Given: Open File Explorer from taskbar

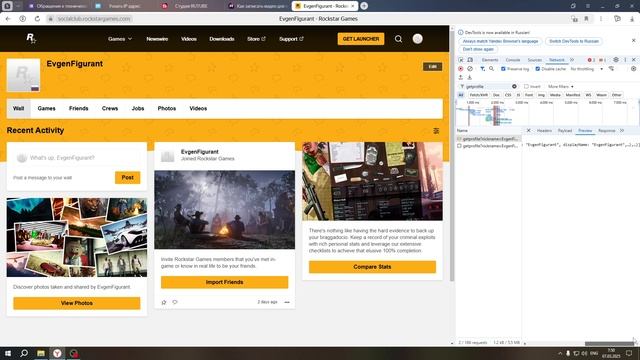Looking at the screenshot, I should (x=41, y=353).
